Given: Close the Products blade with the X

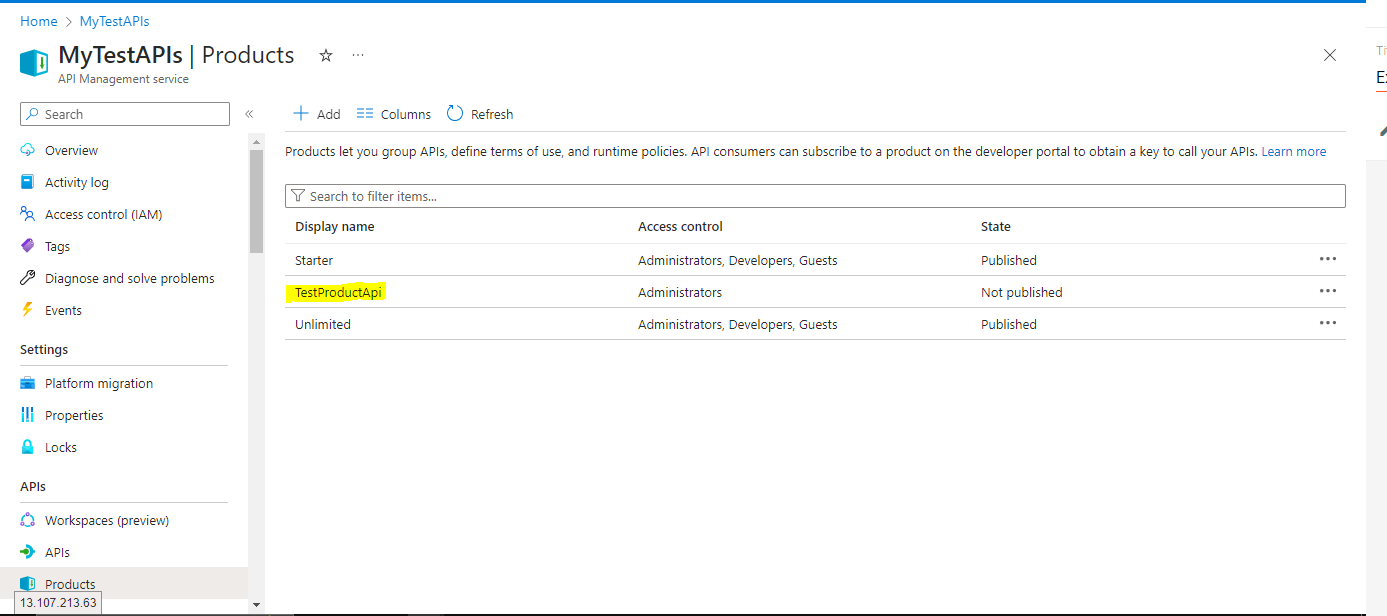Looking at the screenshot, I should coord(1330,56).
